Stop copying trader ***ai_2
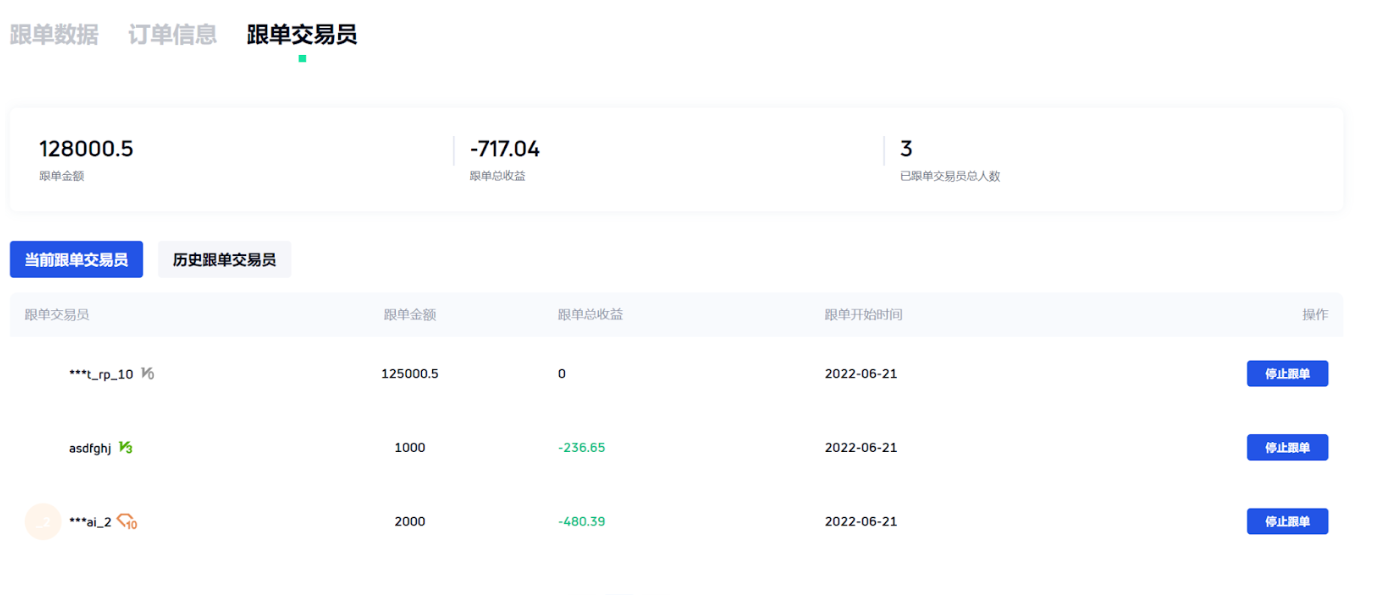Screen dimensions: 1387x595 pos(1286,521)
